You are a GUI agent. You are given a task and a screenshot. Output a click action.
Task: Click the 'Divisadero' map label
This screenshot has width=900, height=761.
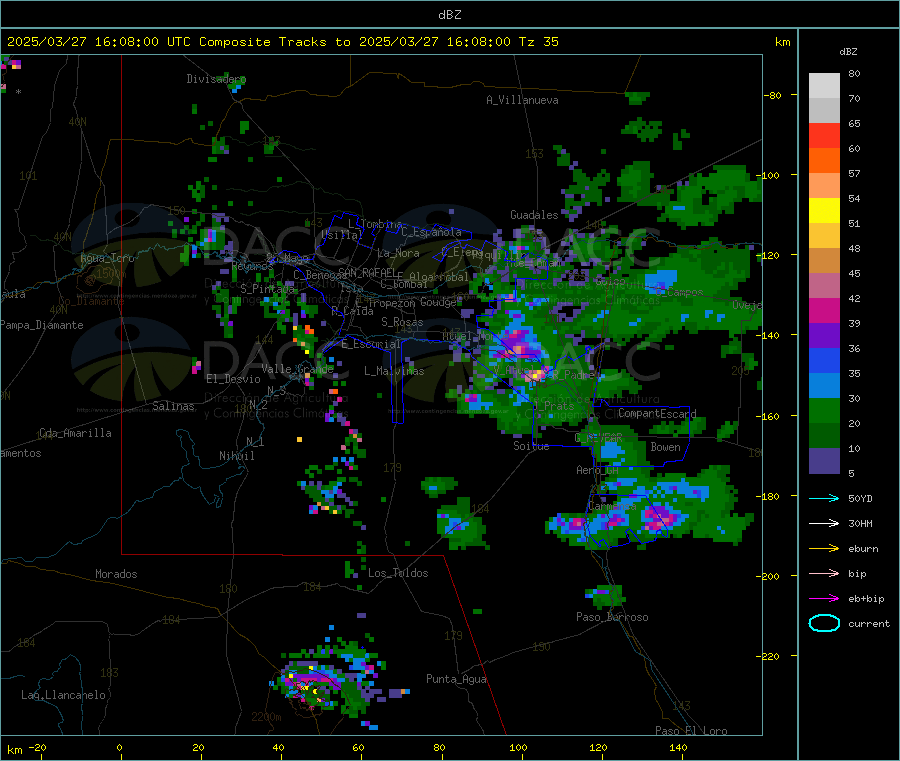[x=216, y=79]
